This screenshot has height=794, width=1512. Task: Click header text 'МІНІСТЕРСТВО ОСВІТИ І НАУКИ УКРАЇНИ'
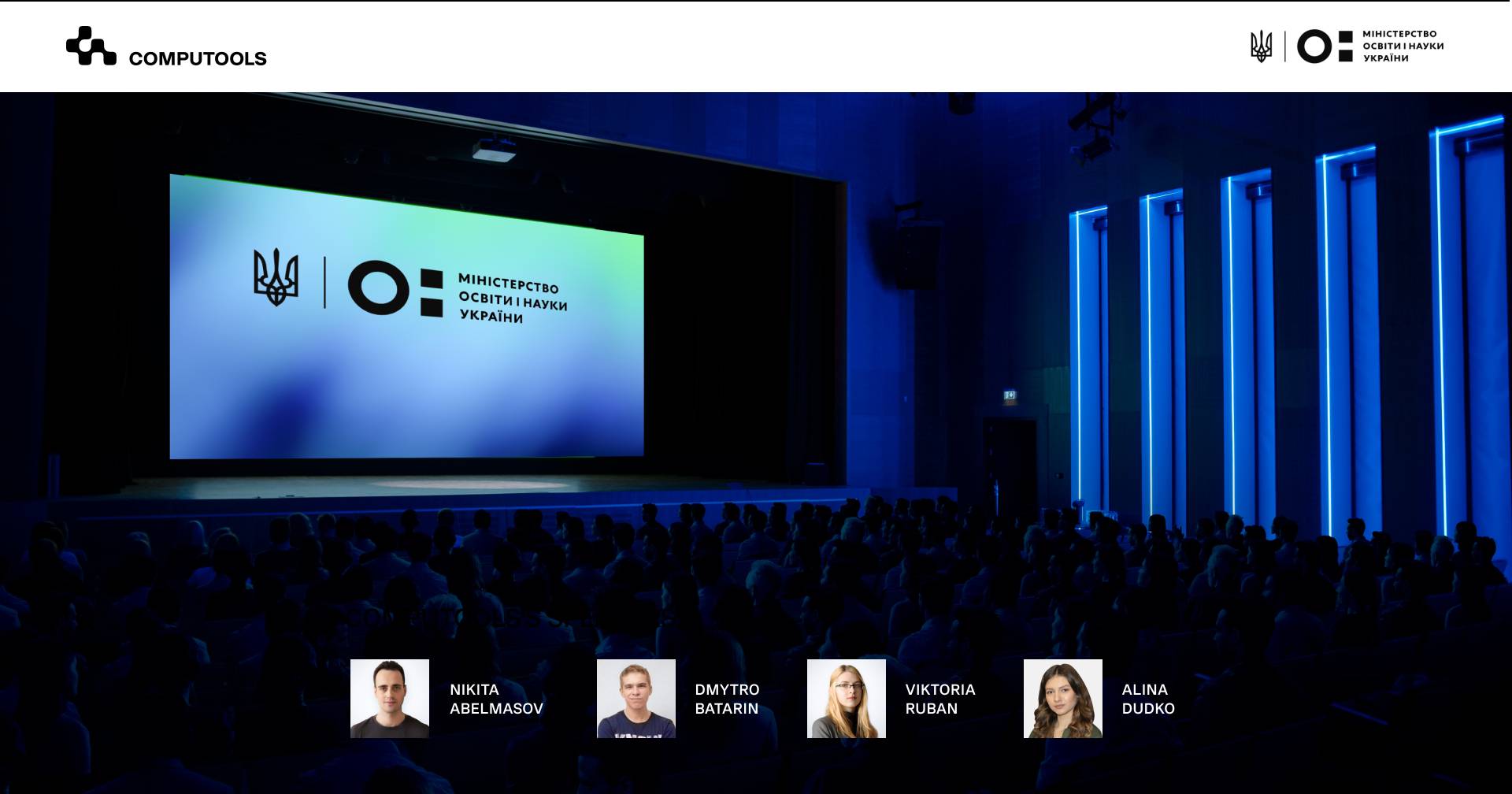[x=1403, y=46]
